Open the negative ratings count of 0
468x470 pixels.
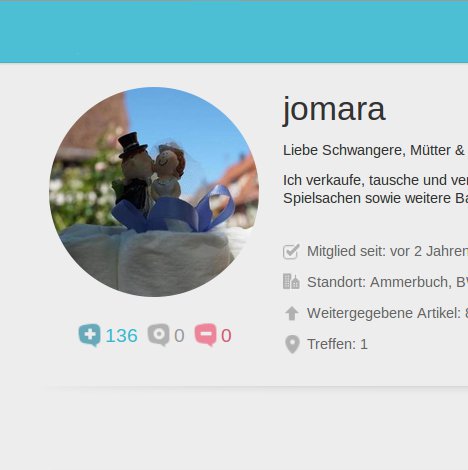pos(226,336)
